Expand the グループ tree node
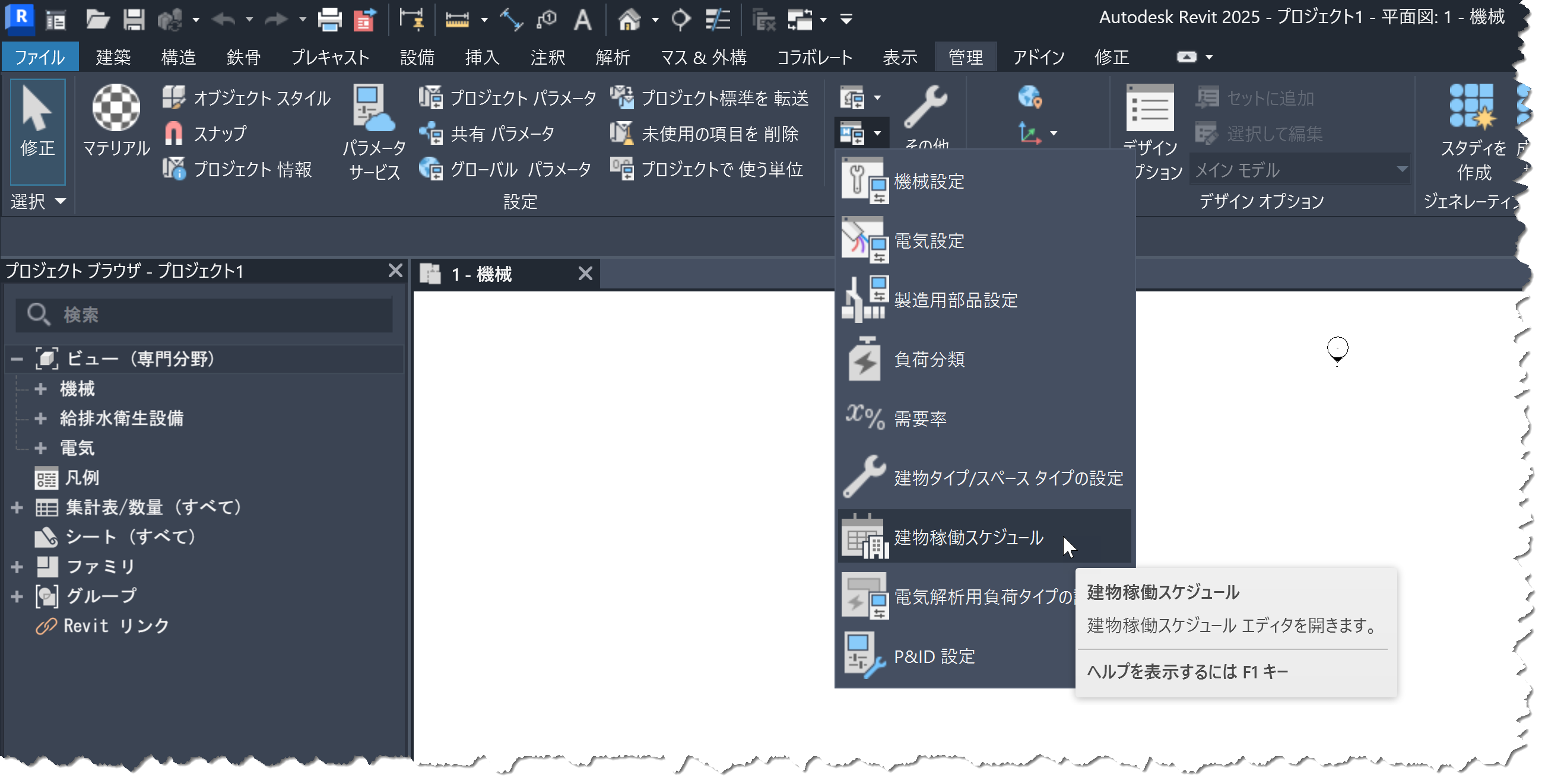Image resolution: width=1545 pixels, height=784 pixels. coord(17,596)
